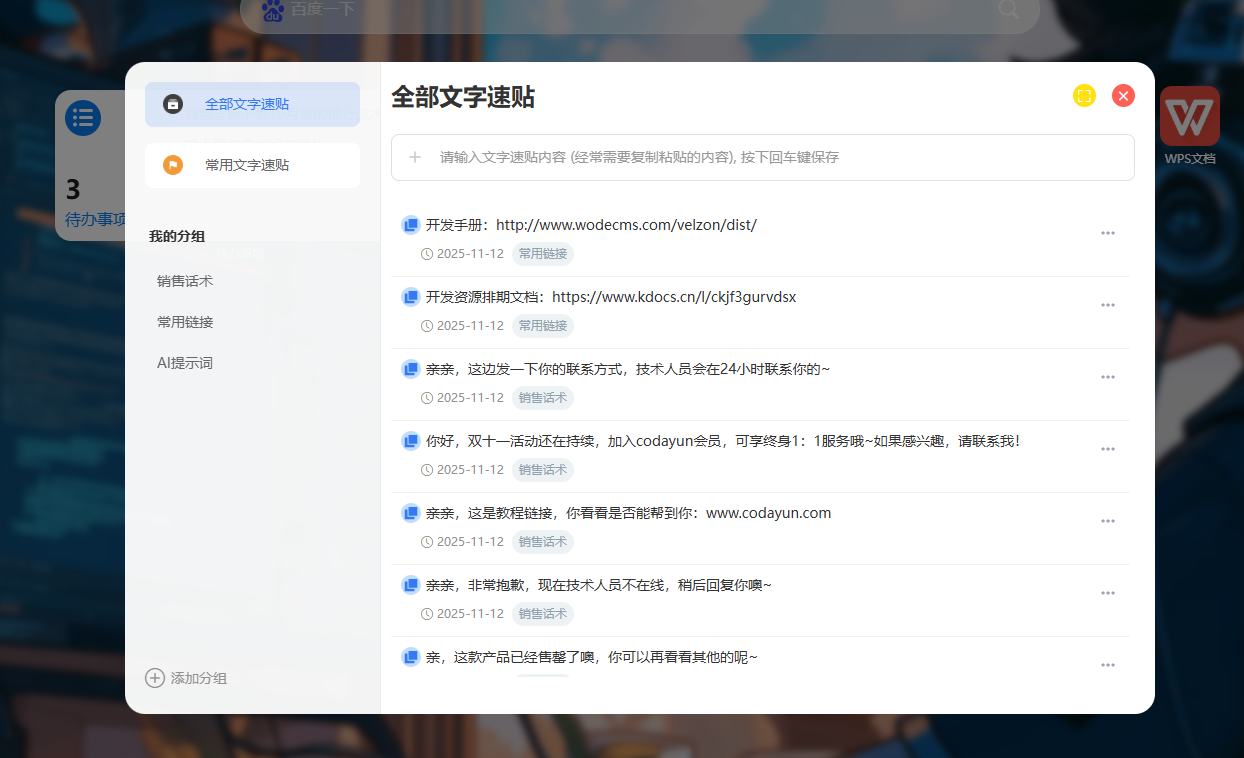Click the plus icon in snippet input
Screen dimensions: 1244x758
point(415,157)
